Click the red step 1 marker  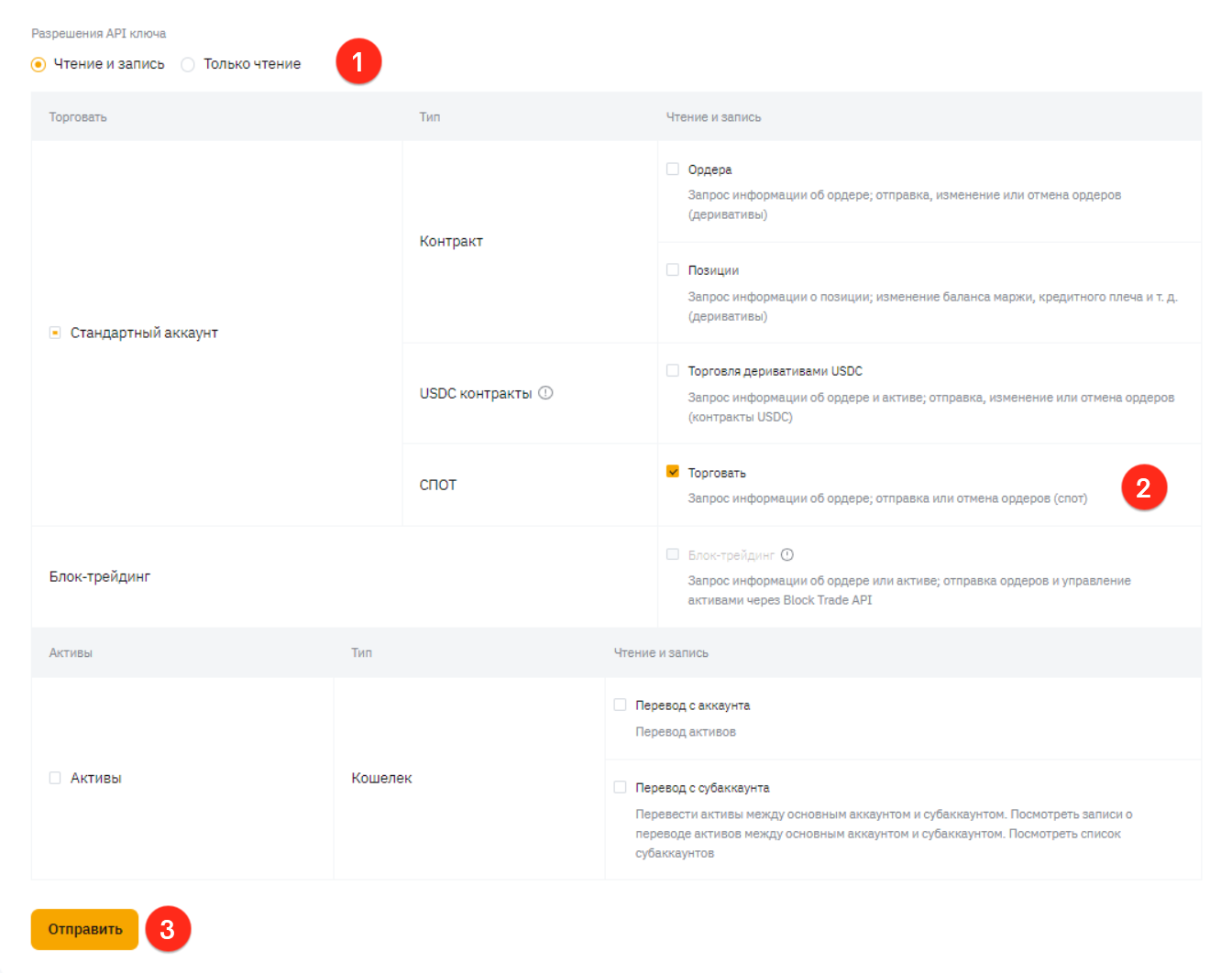(358, 61)
